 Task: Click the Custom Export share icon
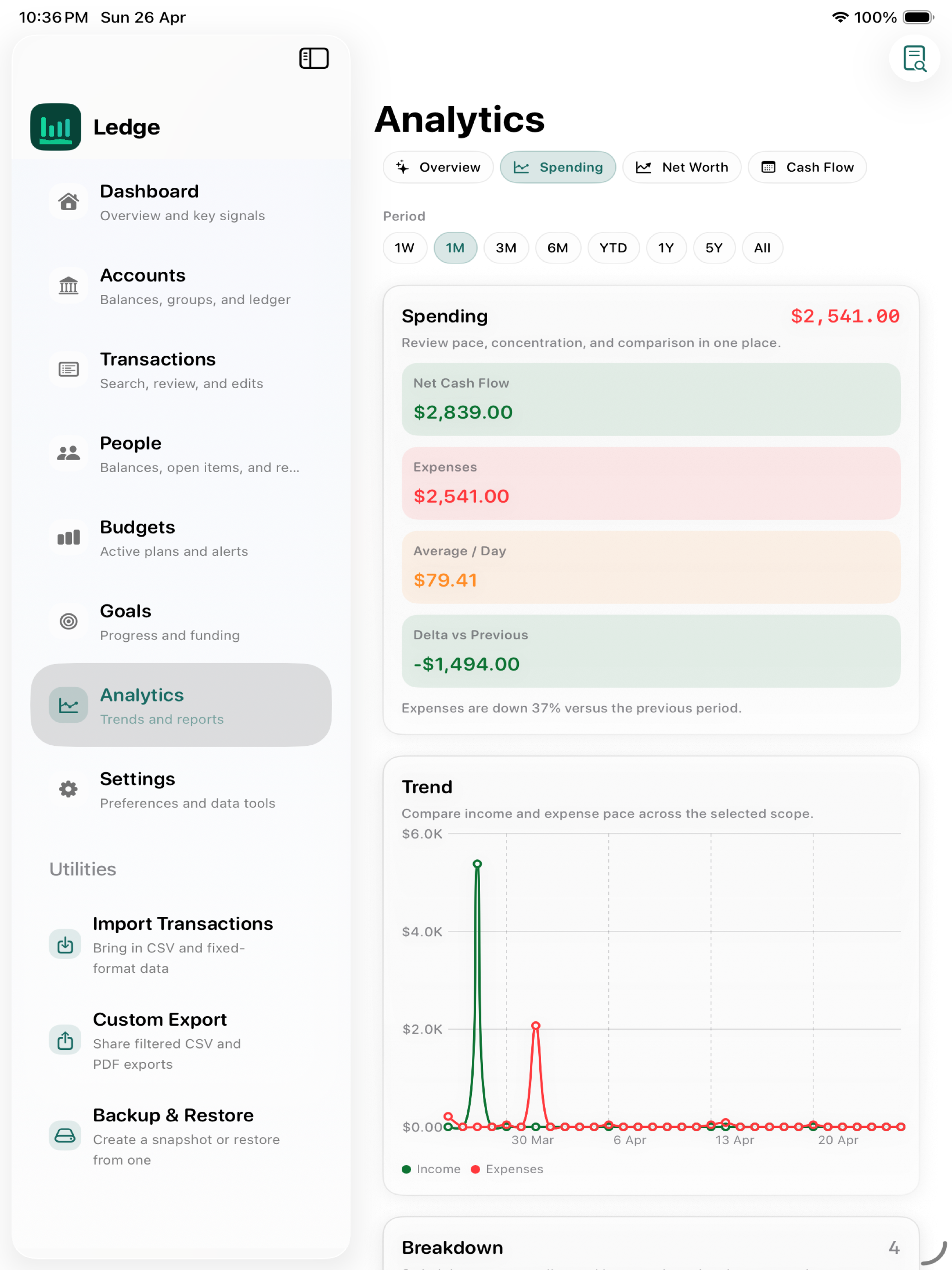65,1040
